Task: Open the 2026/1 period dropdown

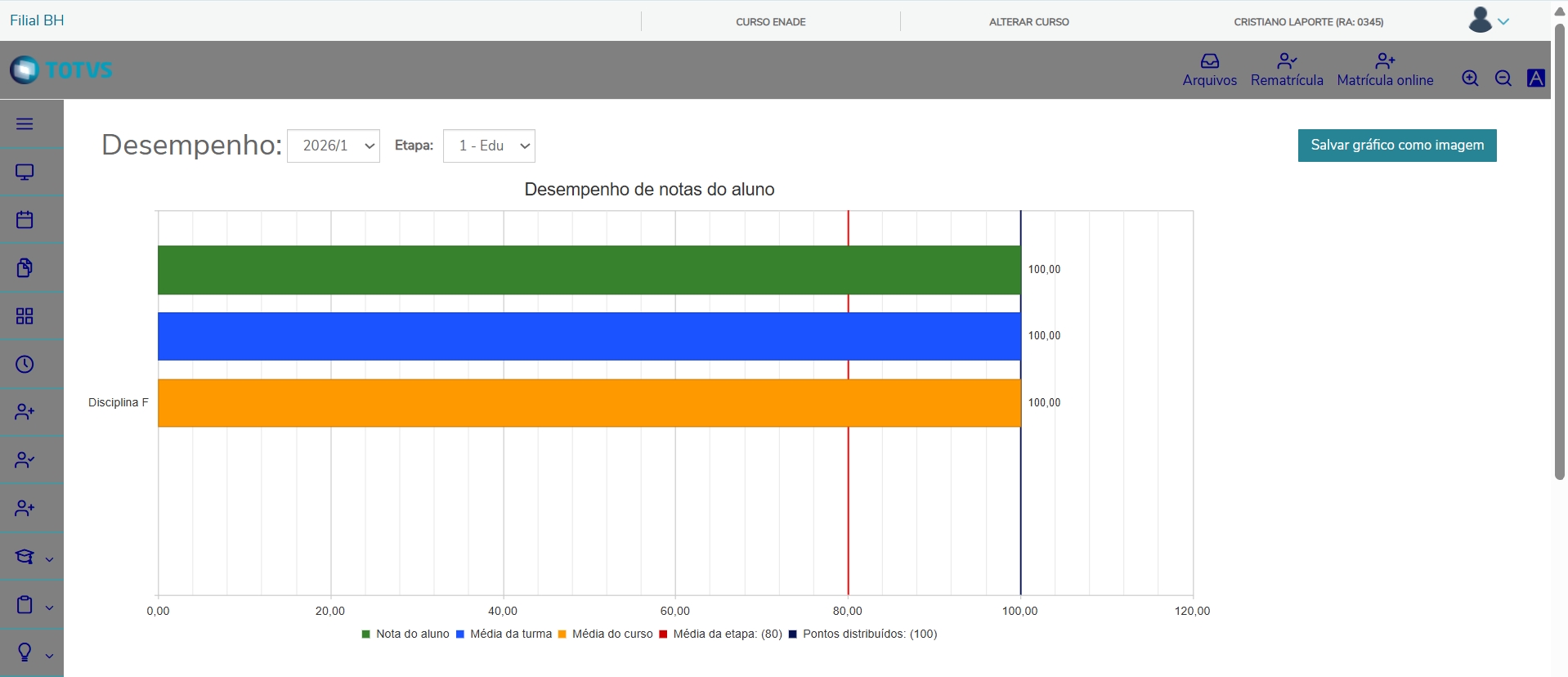Action: tap(334, 146)
